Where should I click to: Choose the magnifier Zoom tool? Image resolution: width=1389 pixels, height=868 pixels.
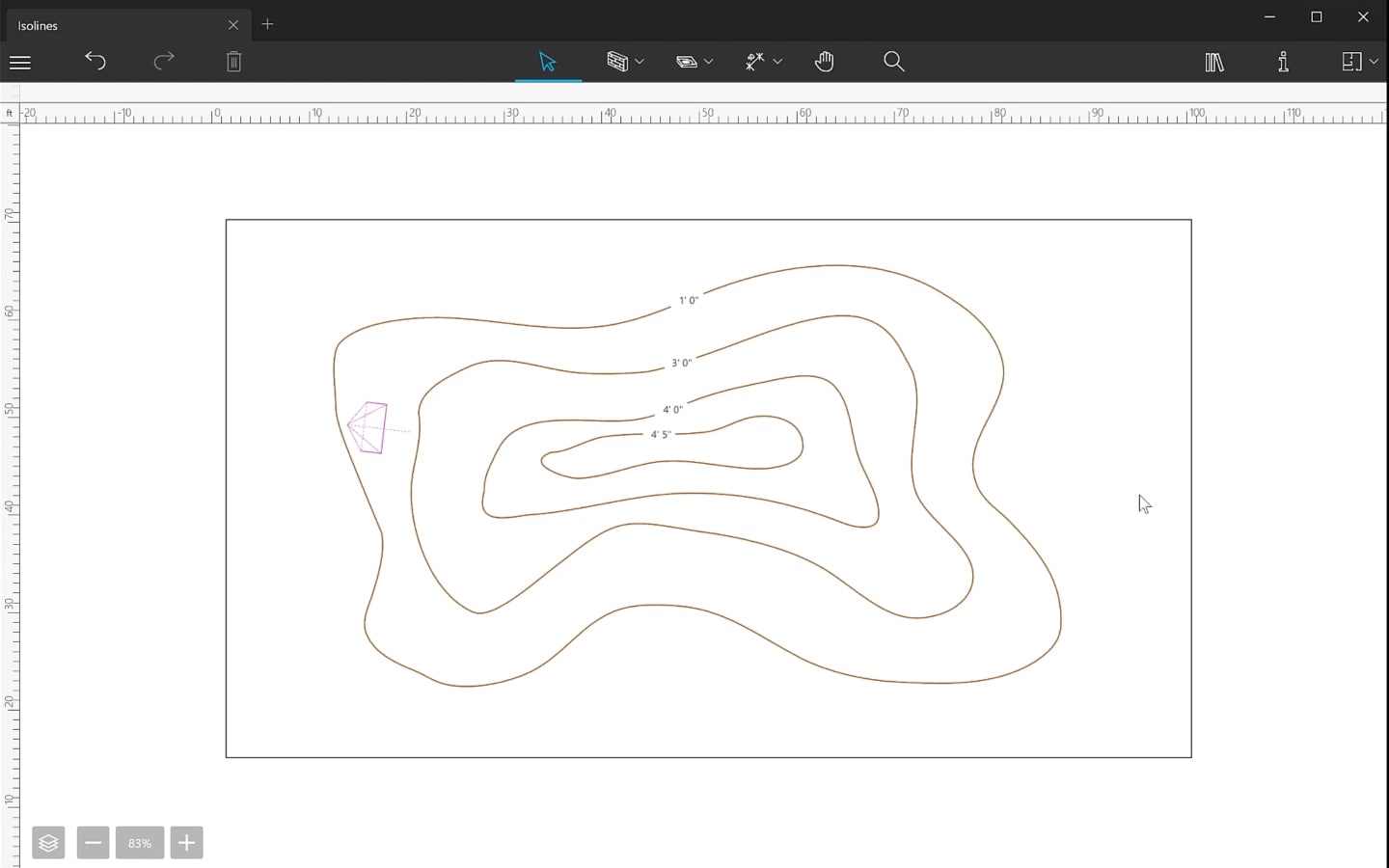(893, 62)
